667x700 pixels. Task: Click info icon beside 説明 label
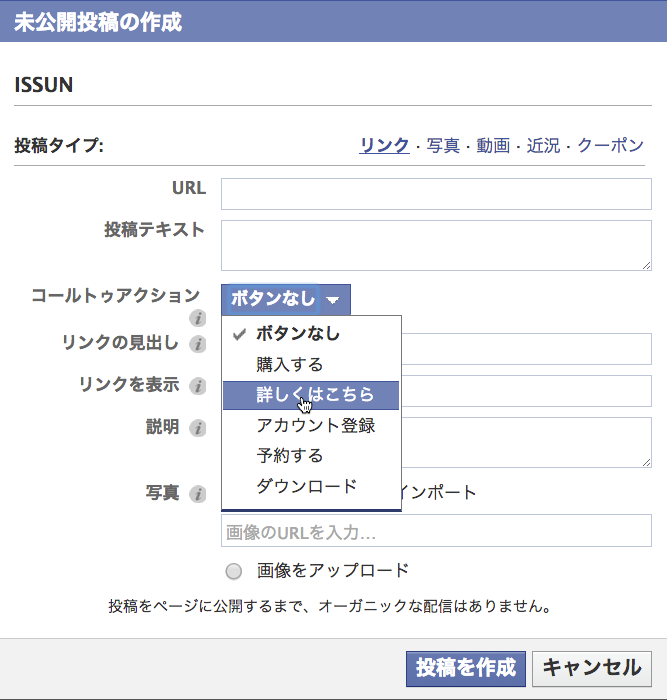[x=197, y=428]
